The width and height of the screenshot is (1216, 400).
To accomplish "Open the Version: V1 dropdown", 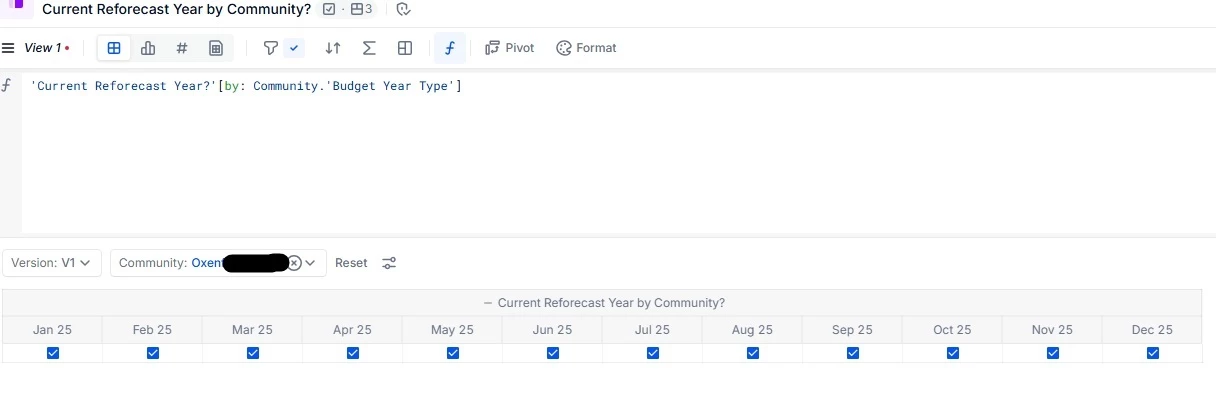I will pyautogui.click(x=52, y=263).
